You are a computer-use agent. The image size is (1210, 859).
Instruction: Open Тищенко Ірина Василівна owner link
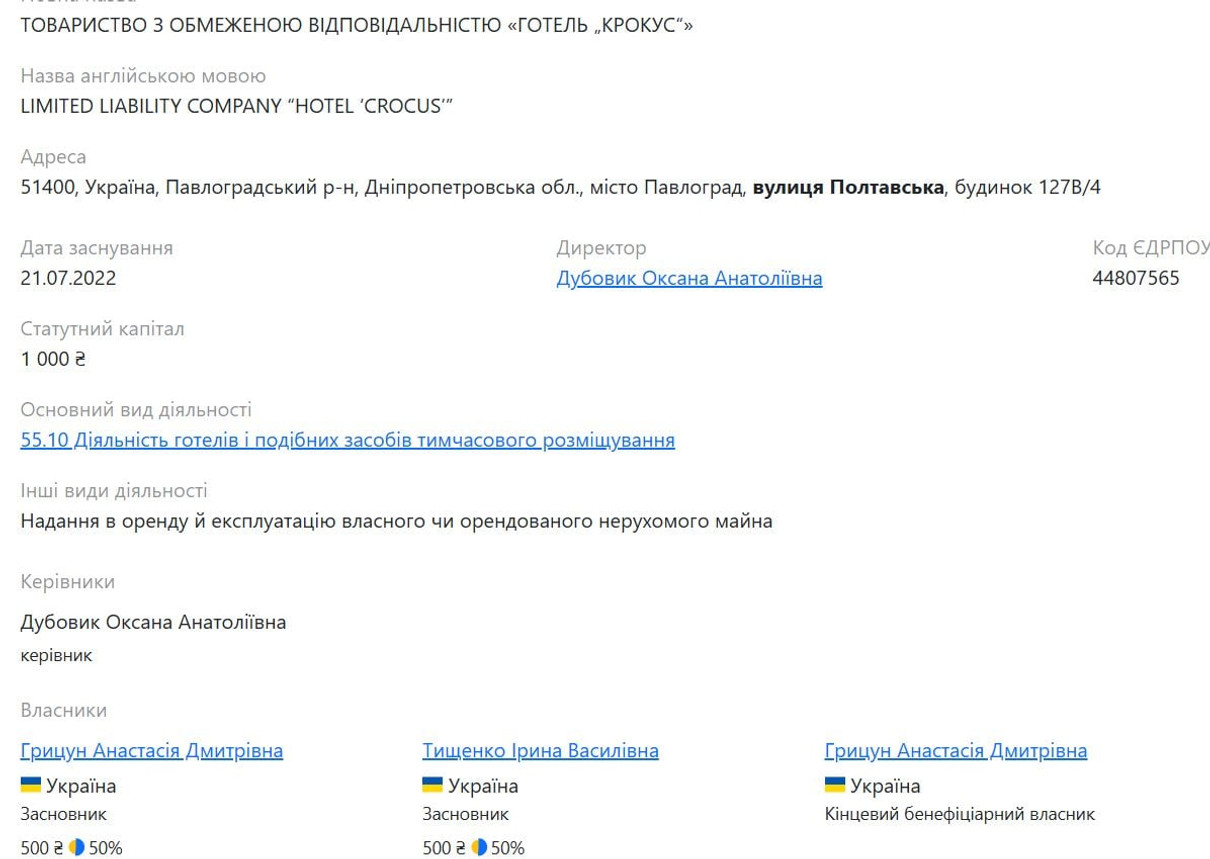pyautogui.click(x=540, y=751)
